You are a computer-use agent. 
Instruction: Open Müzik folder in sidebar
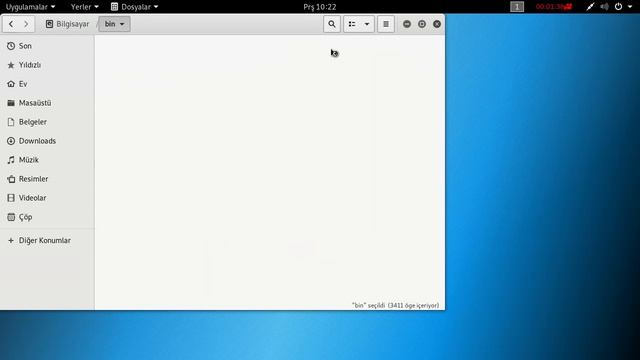pos(47,160)
